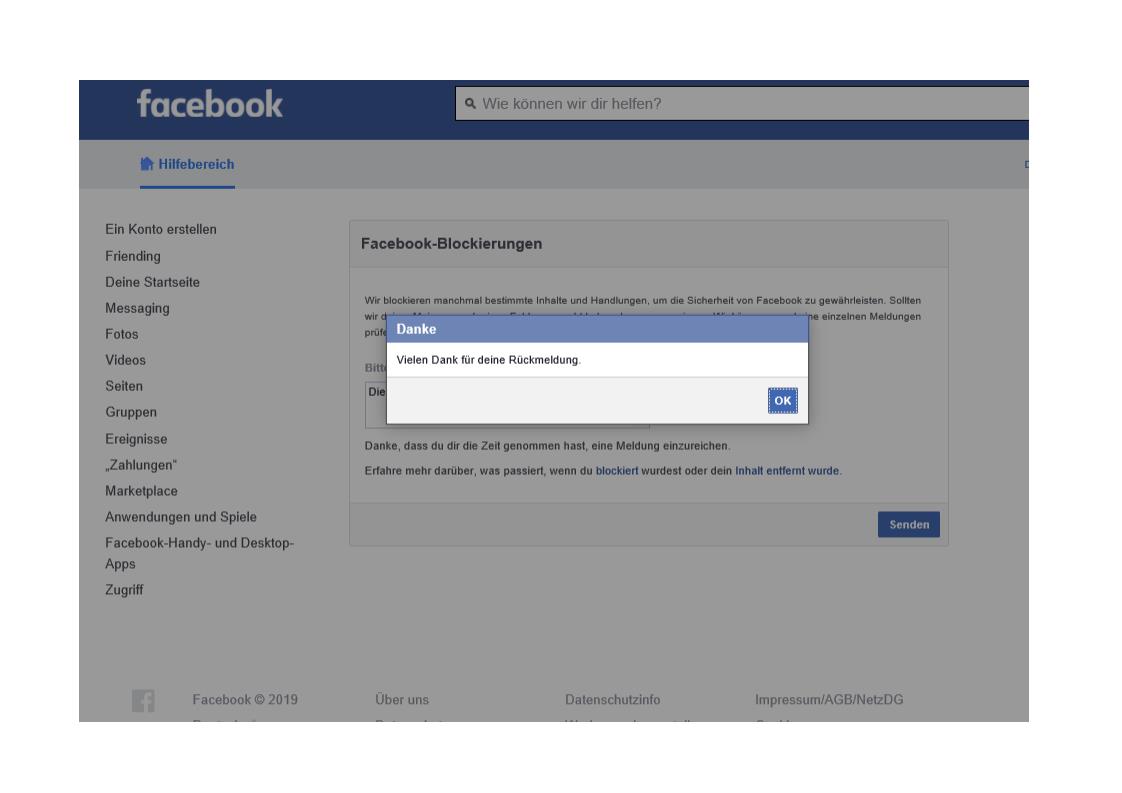Go to the 'Videos' help topic

(x=125, y=360)
